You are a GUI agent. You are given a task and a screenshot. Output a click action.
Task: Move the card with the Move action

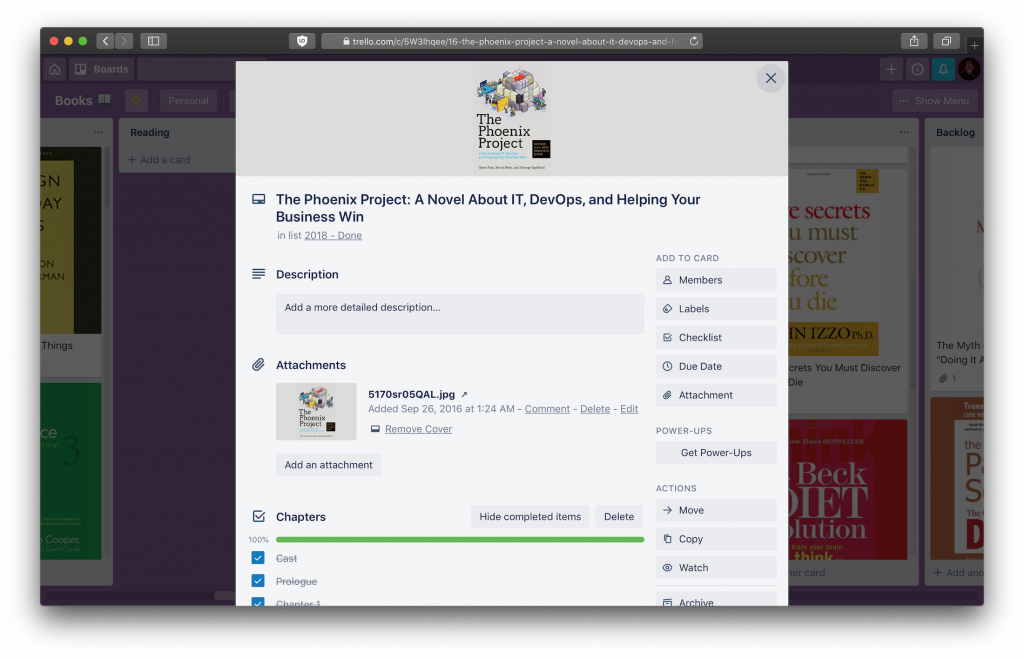point(716,510)
